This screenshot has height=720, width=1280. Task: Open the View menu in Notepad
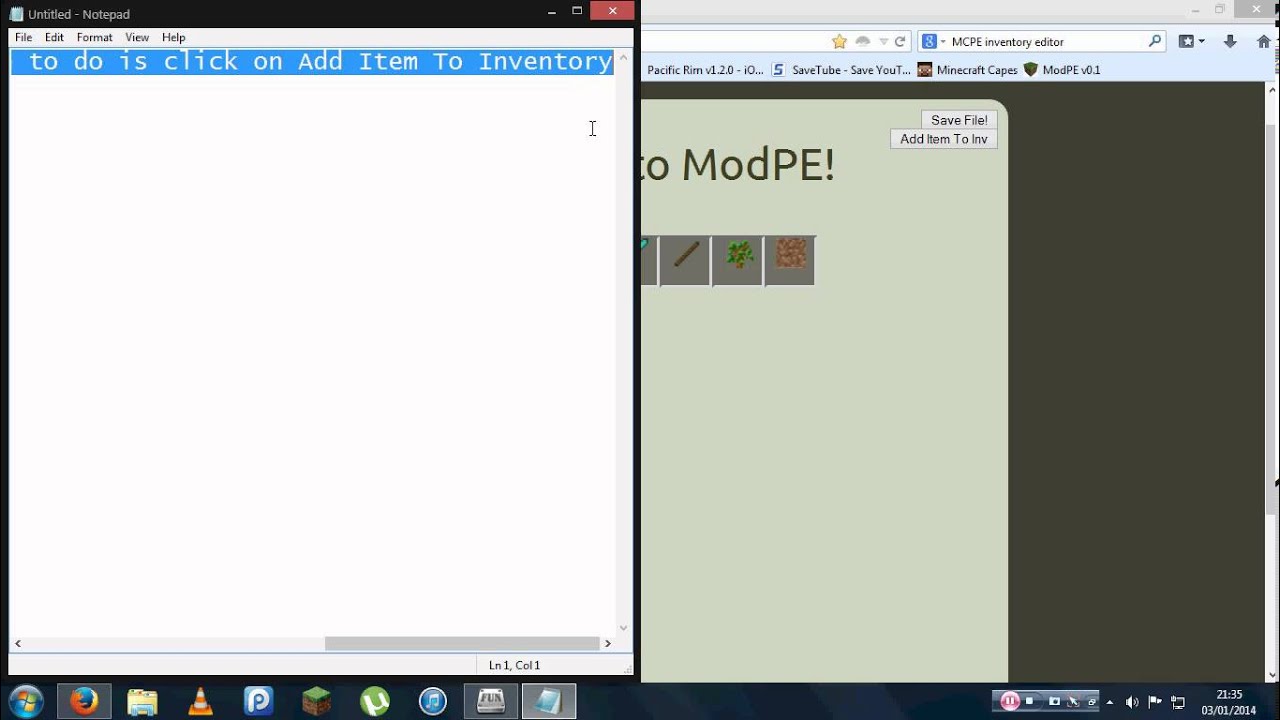[137, 37]
